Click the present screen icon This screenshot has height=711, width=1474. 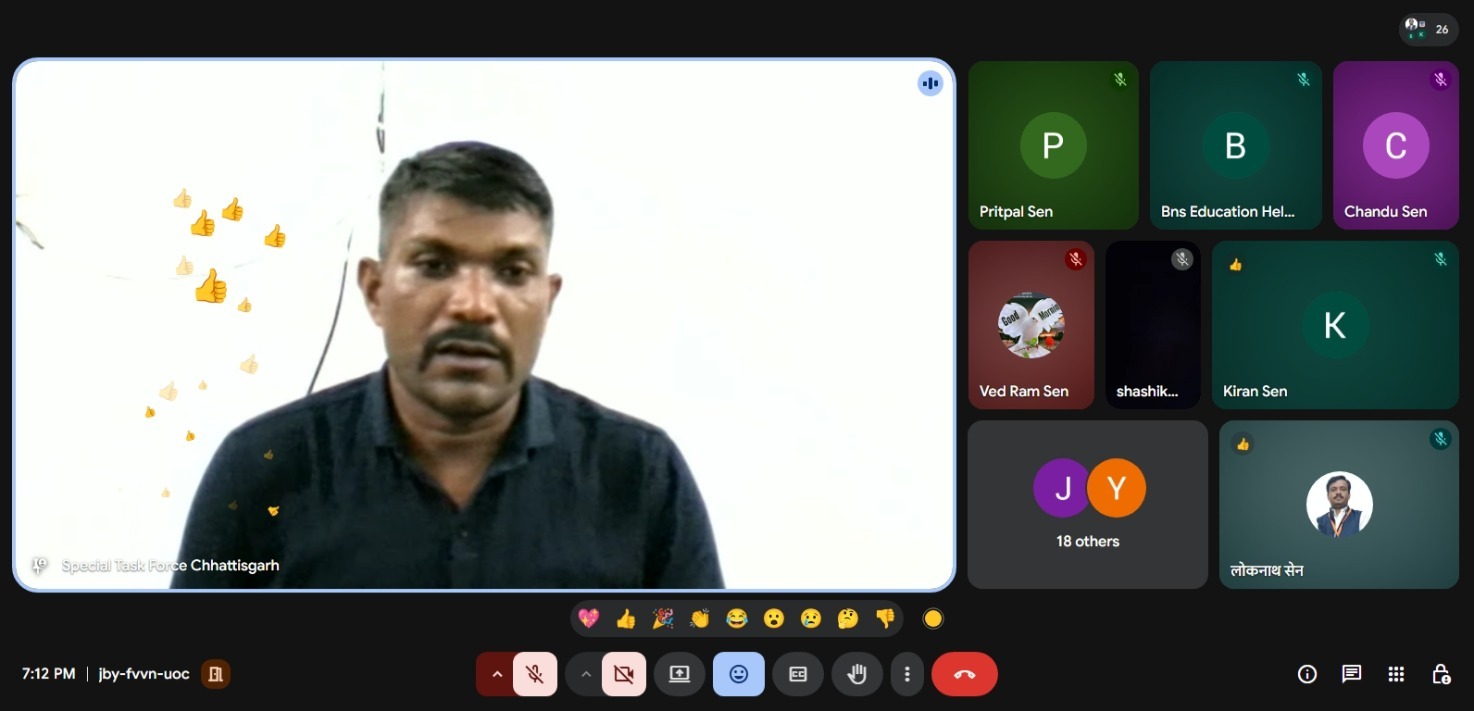679,674
